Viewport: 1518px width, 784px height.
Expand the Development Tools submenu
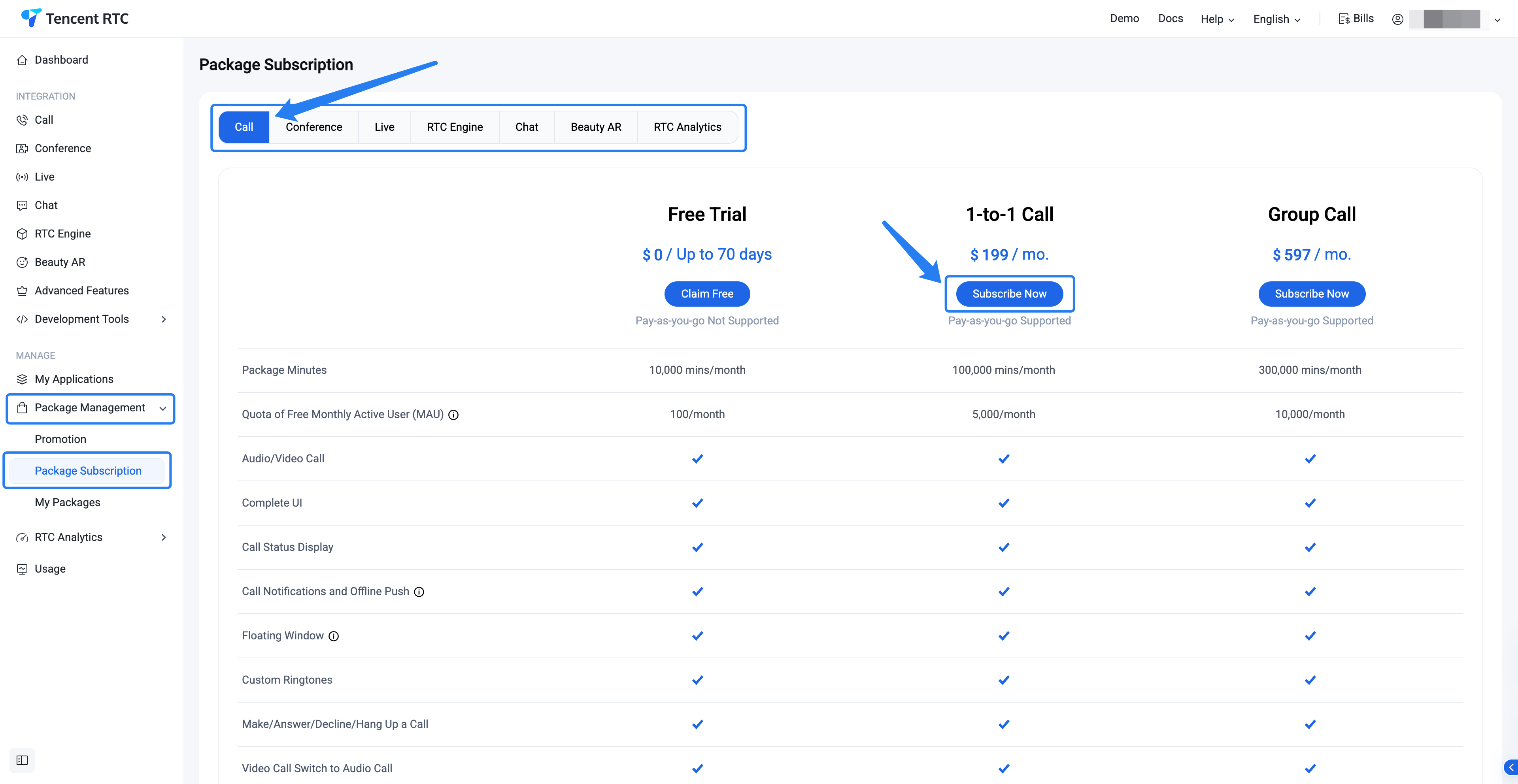click(164, 319)
